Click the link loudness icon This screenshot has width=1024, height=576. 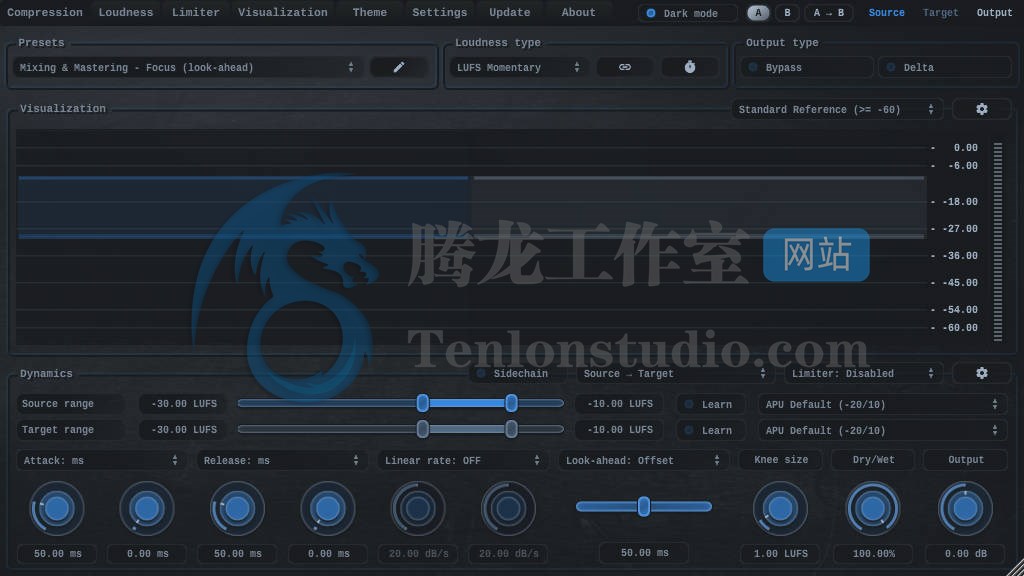(625, 67)
